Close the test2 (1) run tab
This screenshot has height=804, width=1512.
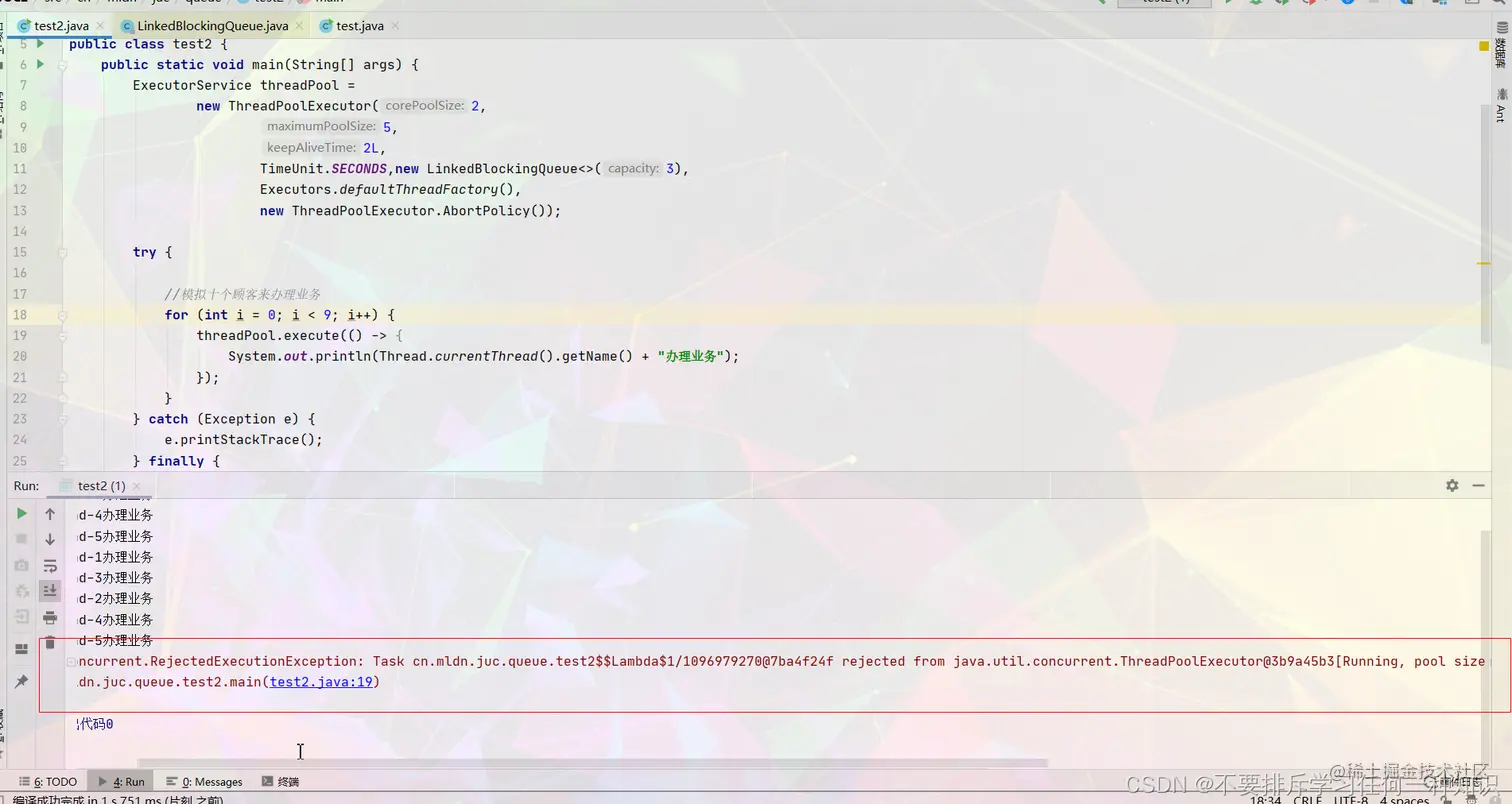[137, 486]
